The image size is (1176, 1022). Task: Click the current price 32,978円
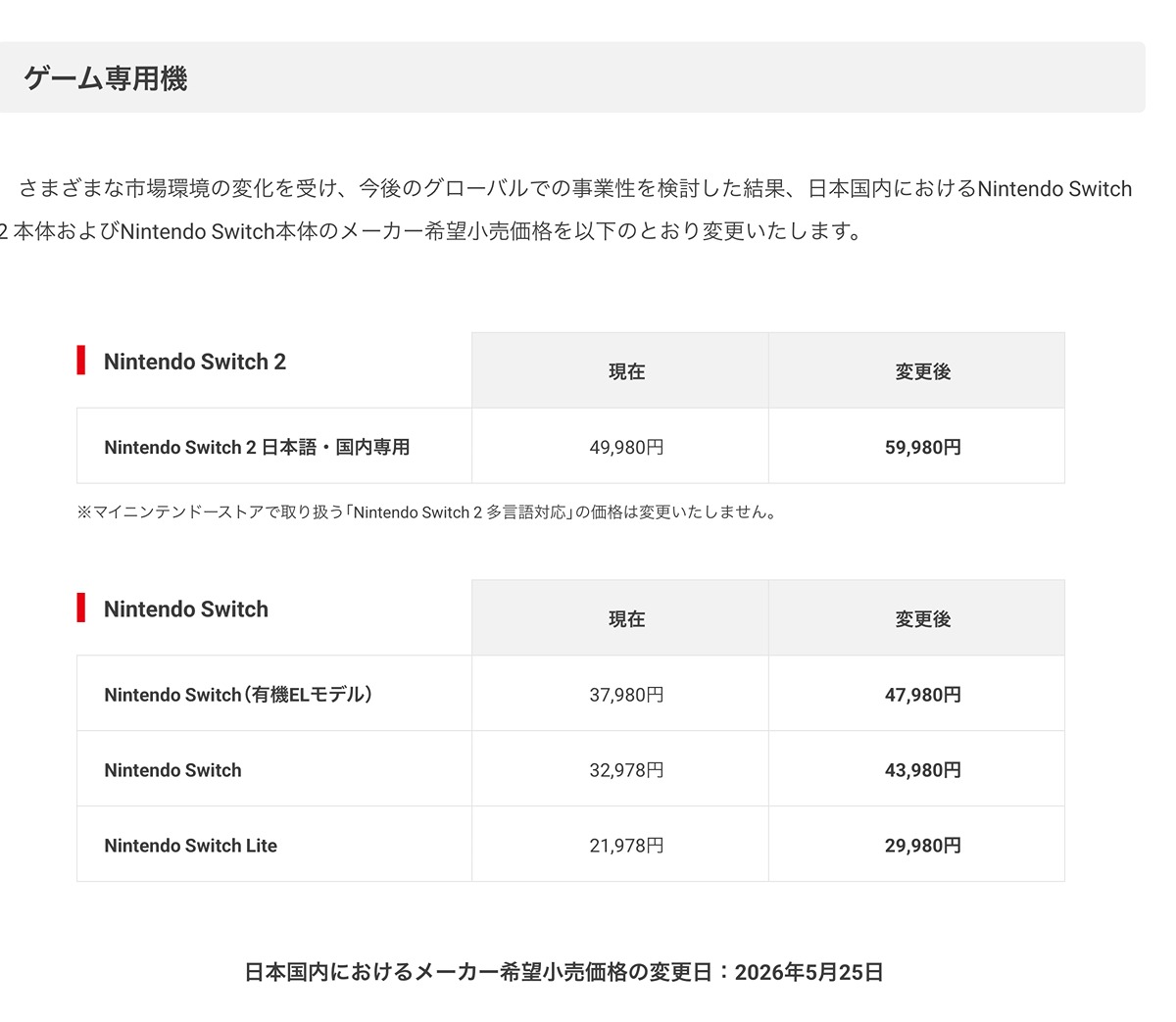pos(627,770)
